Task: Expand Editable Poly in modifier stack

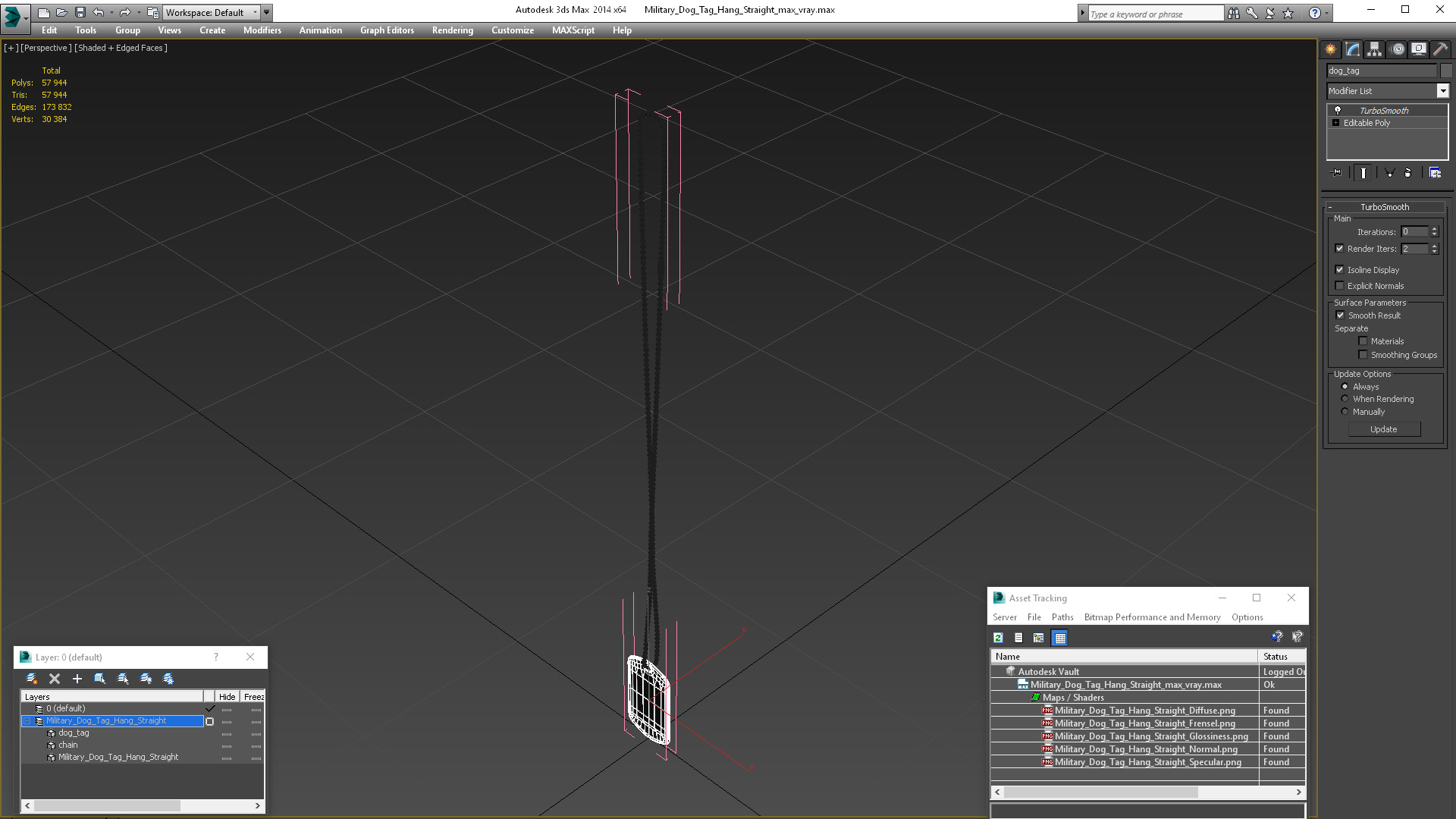Action: [x=1335, y=123]
